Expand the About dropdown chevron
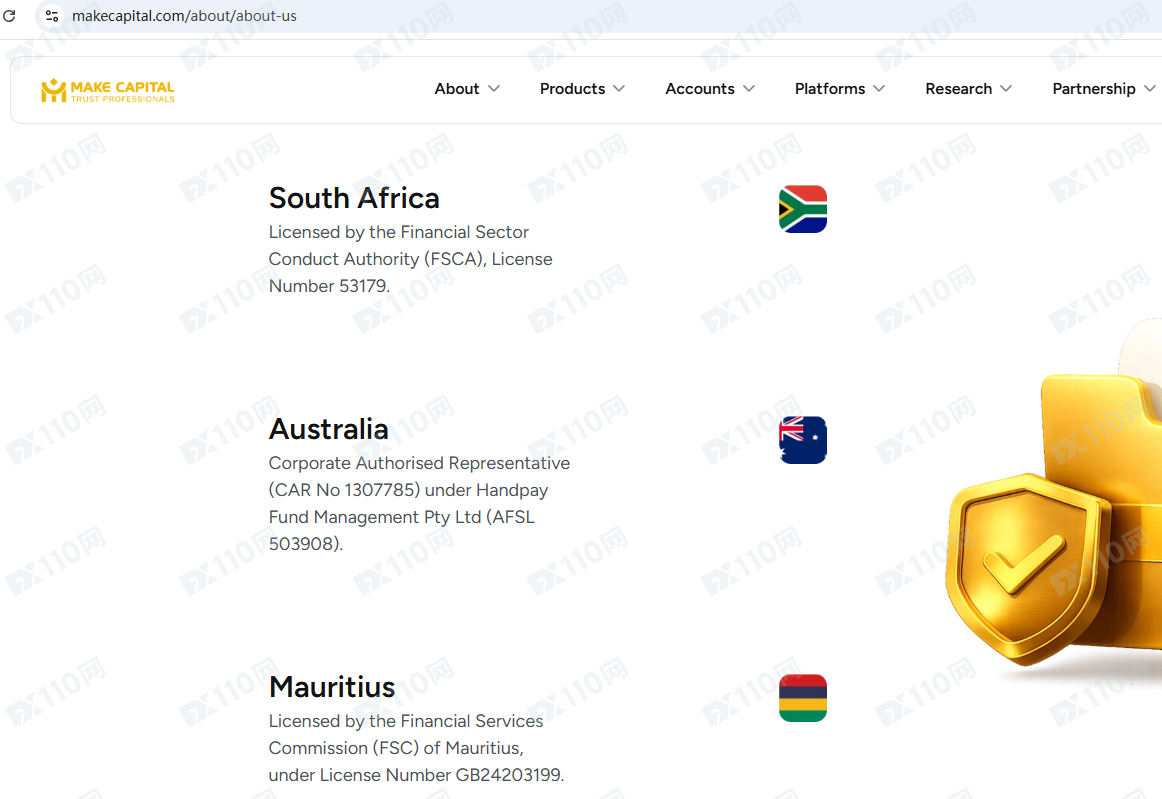 494,89
